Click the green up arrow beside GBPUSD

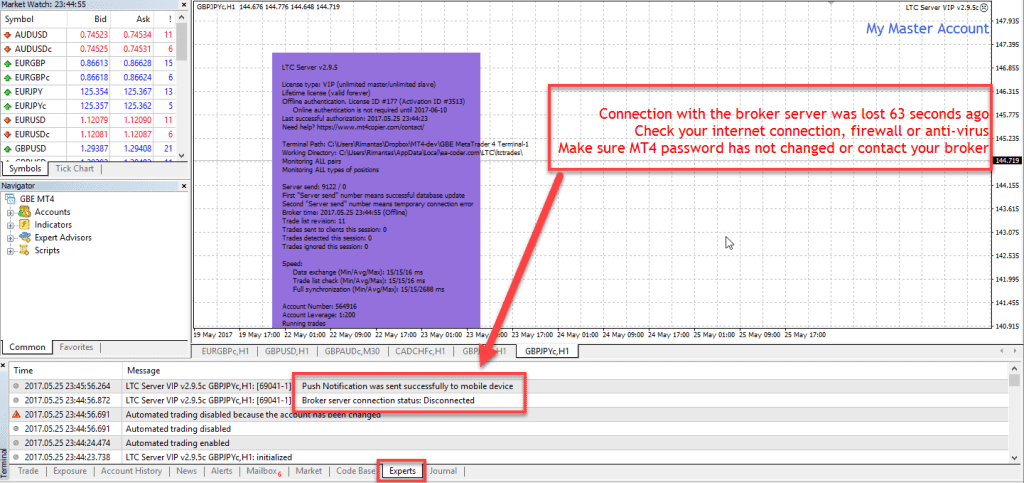tap(7, 148)
